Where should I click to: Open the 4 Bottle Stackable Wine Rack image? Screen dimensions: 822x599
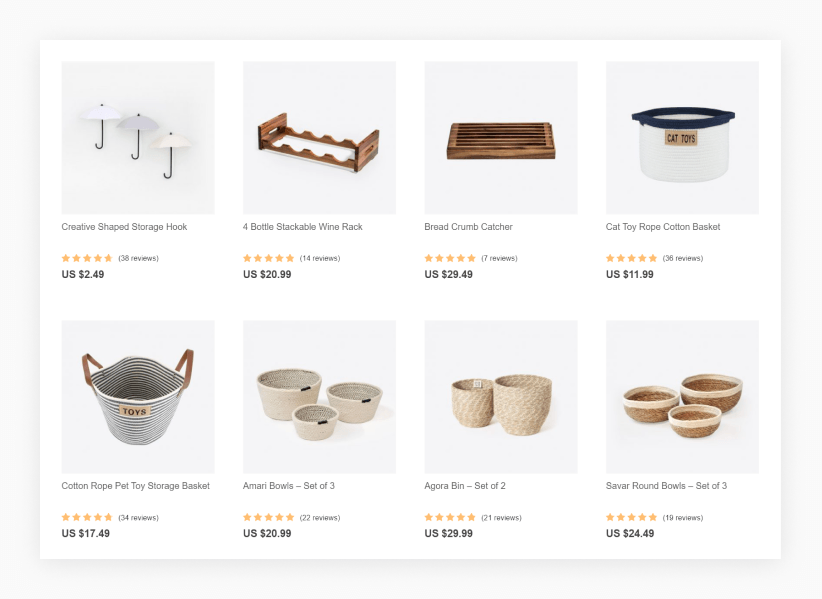tap(319, 137)
